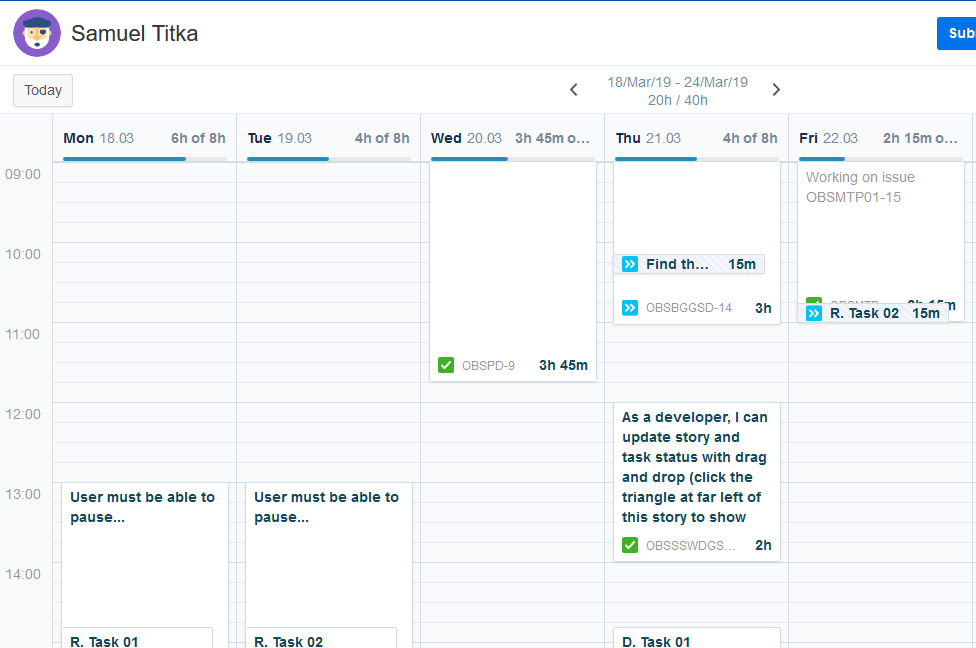Click green check icon next to OBSSSWDGS...
The height and width of the screenshot is (648, 976).
[630, 545]
